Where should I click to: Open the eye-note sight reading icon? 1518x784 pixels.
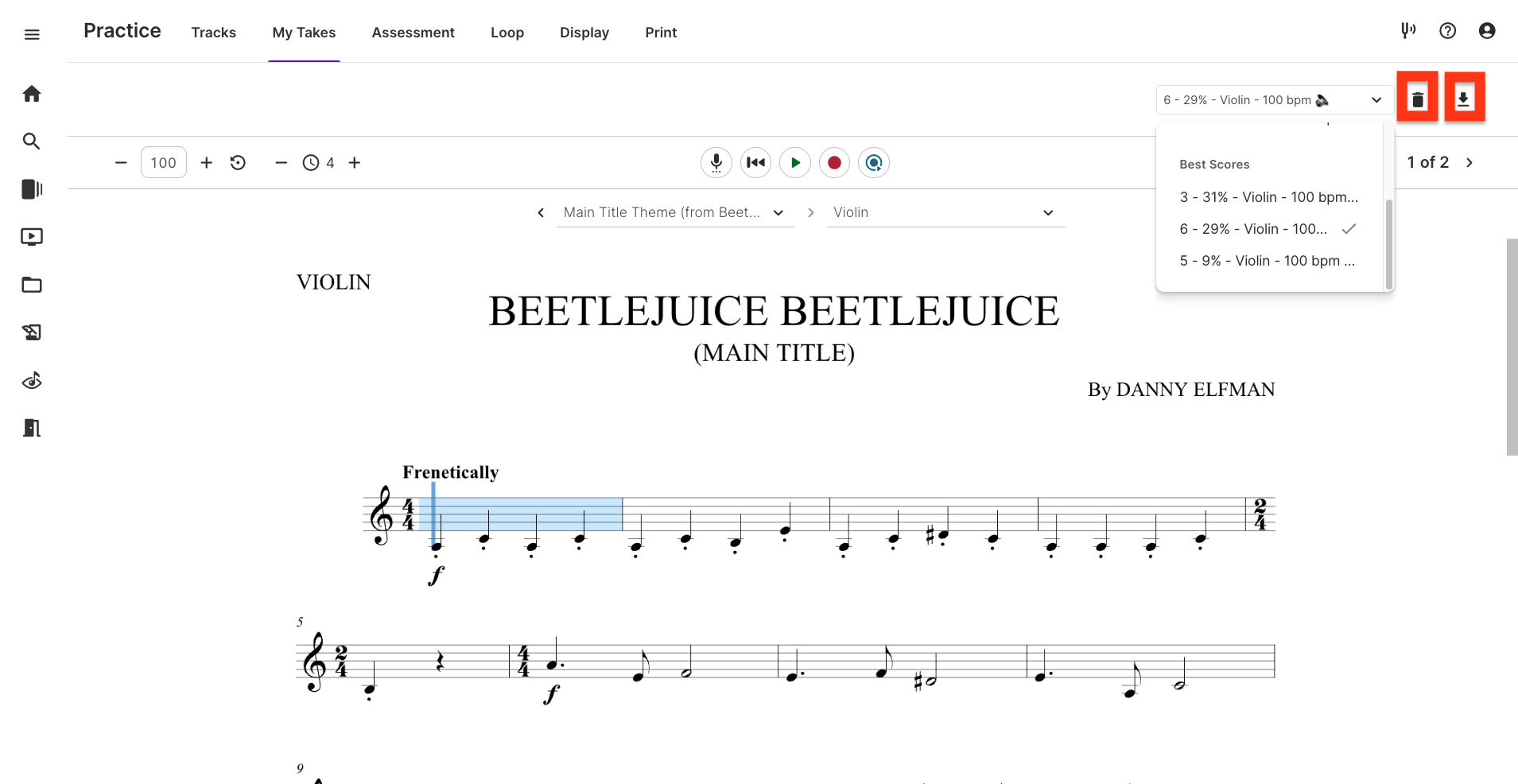click(x=32, y=381)
